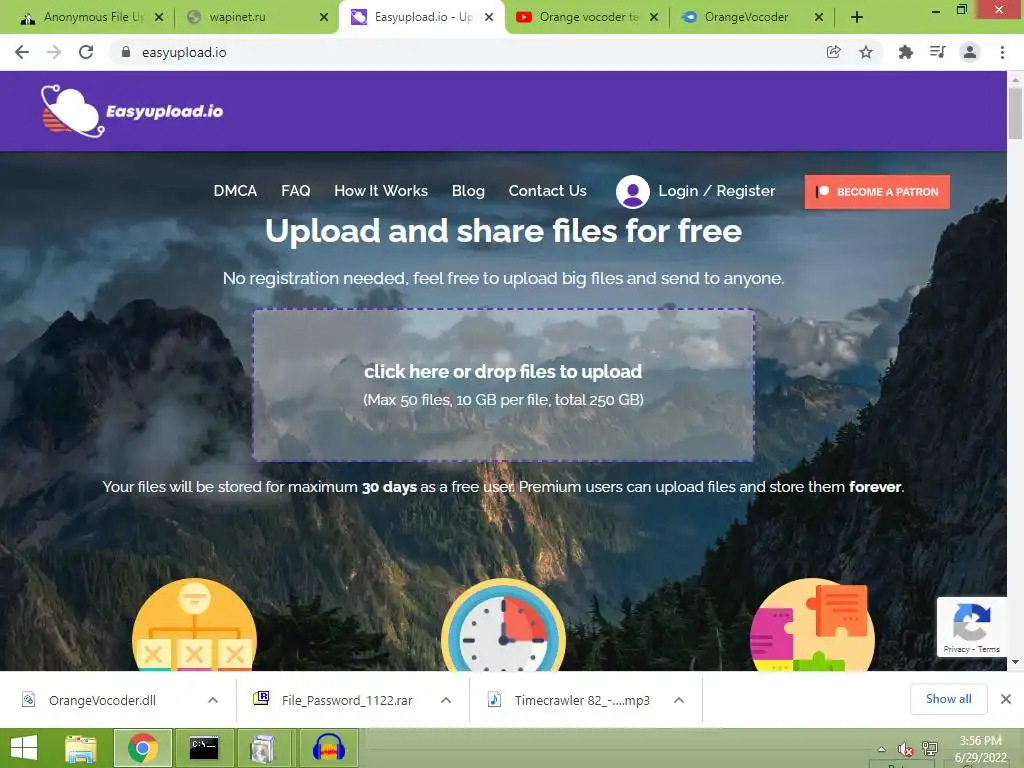This screenshot has height=768, width=1024.
Task: Click the page vertical scrollbar thumb
Action: pos(1015,113)
